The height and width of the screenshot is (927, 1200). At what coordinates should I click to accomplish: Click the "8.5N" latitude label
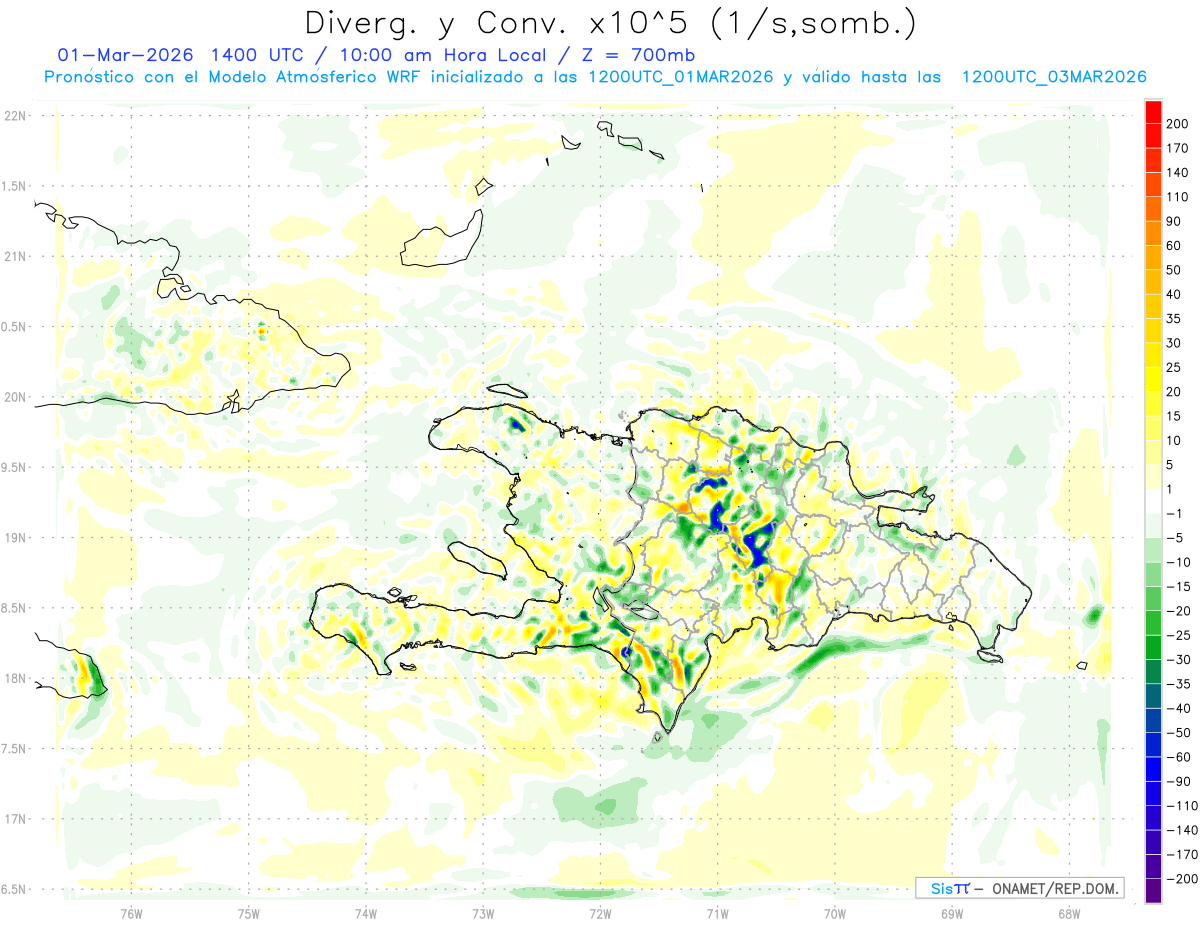click(x=14, y=608)
